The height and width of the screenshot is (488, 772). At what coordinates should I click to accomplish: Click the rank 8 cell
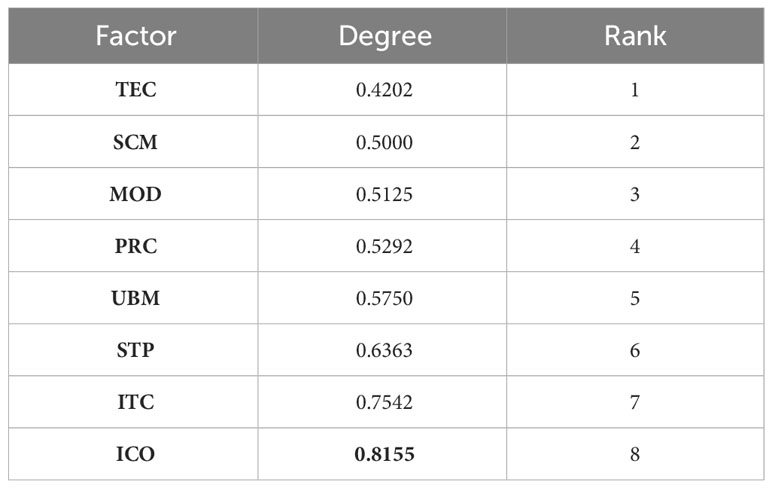point(635,454)
